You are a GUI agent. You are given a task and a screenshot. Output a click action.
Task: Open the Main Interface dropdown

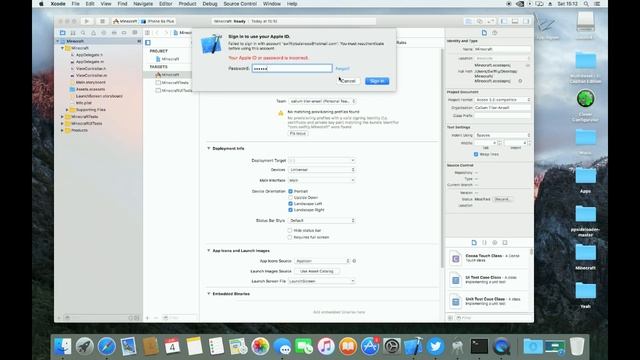(322, 180)
